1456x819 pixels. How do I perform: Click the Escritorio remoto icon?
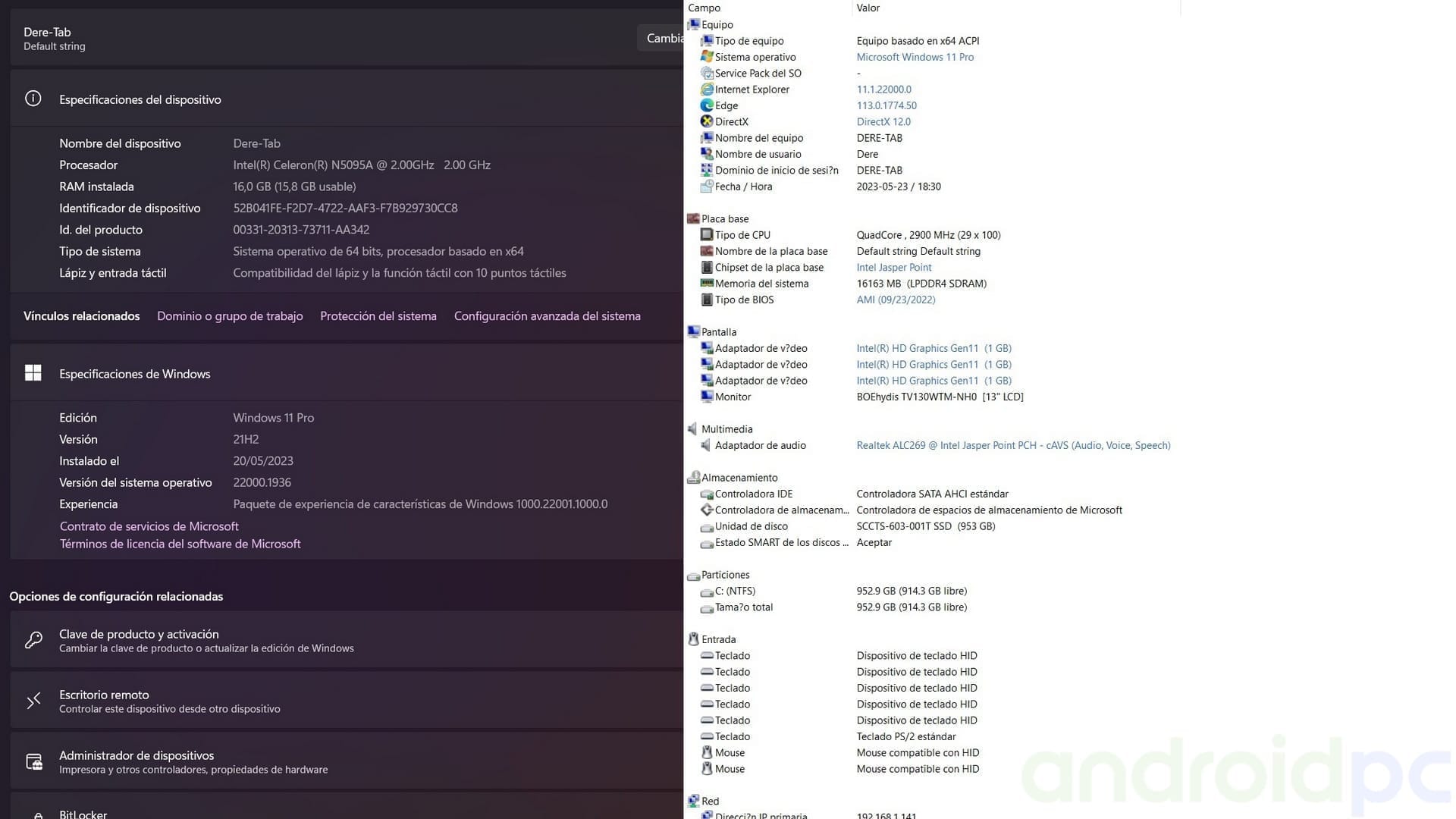pos(33,701)
